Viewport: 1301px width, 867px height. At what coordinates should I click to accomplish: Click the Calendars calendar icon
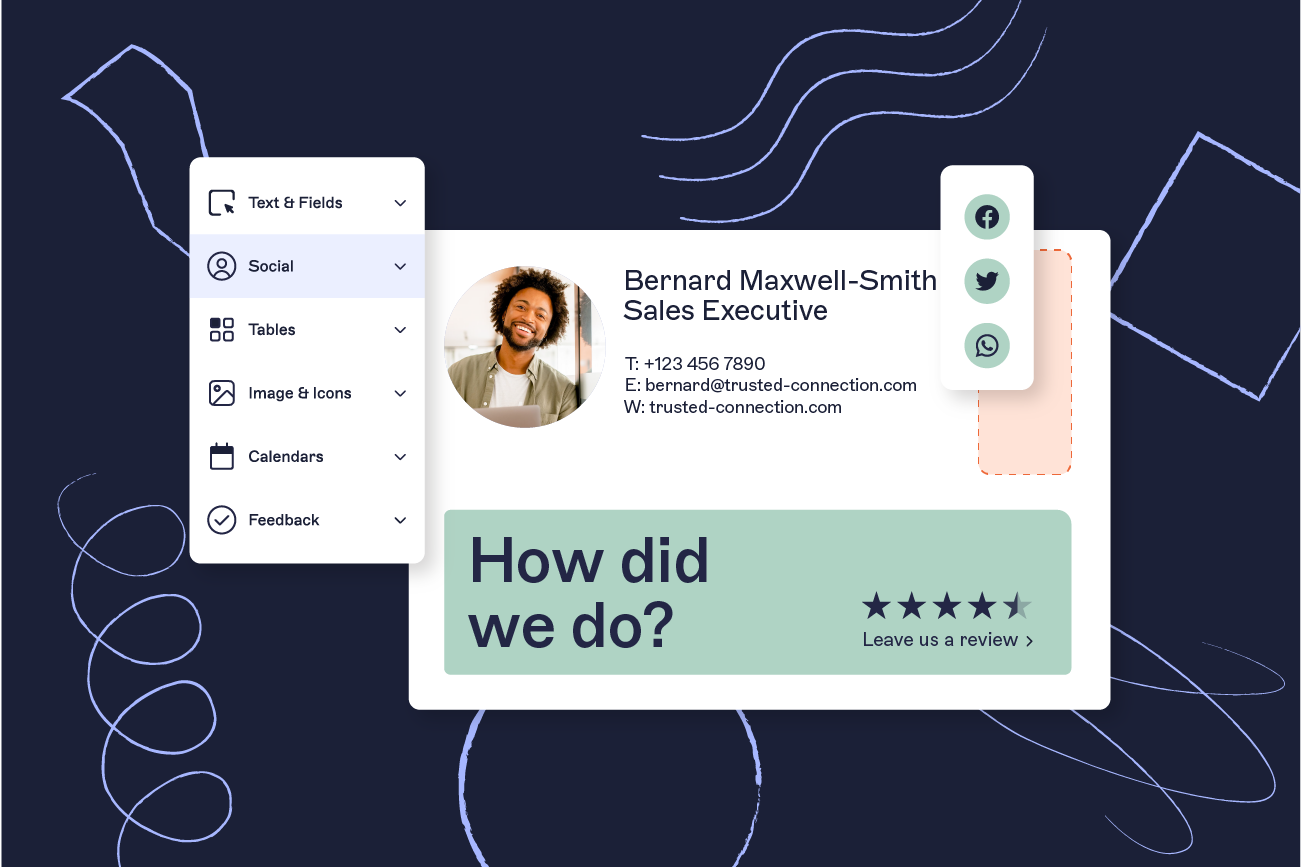pyautogui.click(x=221, y=457)
